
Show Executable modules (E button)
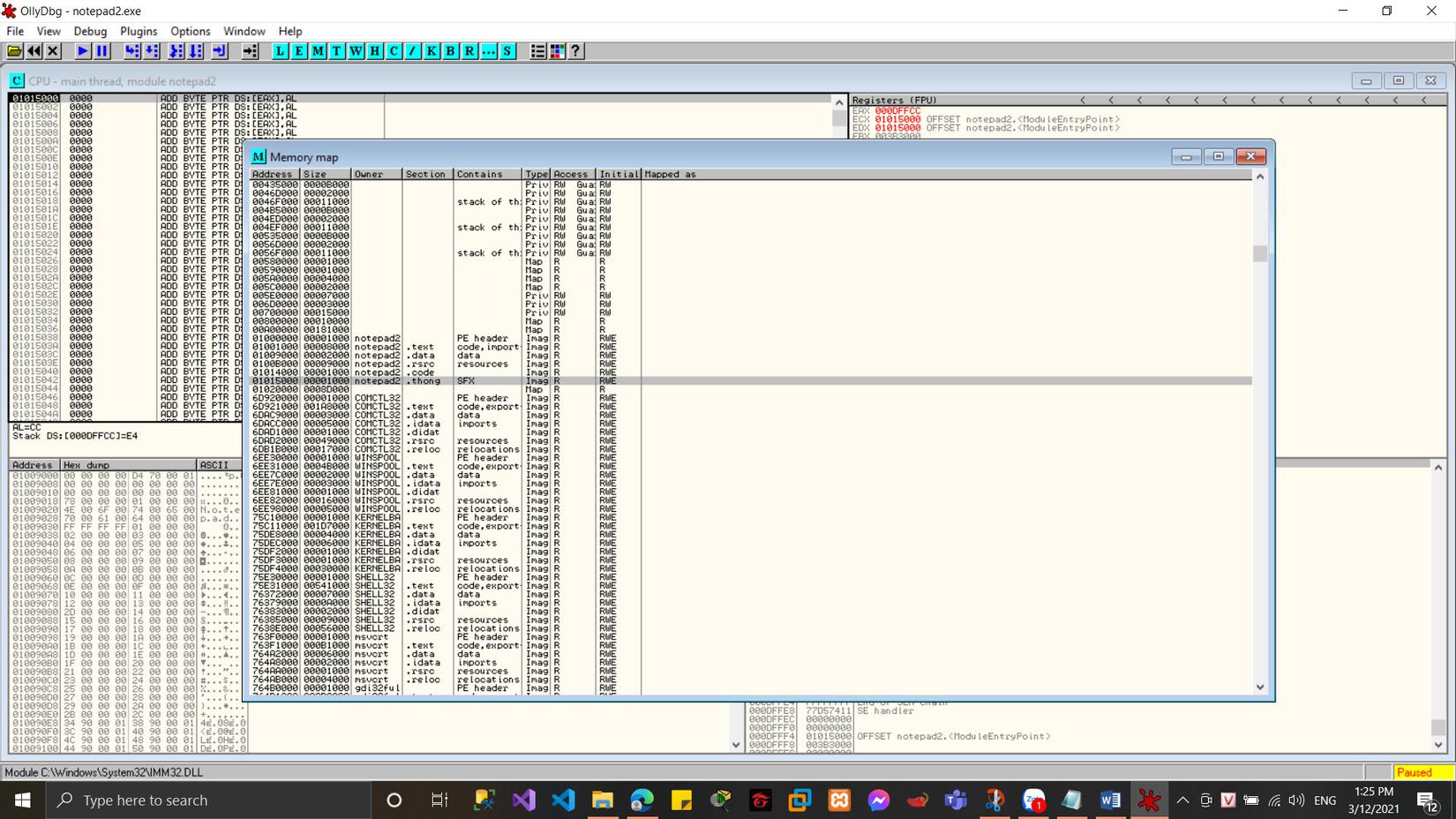tap(298, 51)
